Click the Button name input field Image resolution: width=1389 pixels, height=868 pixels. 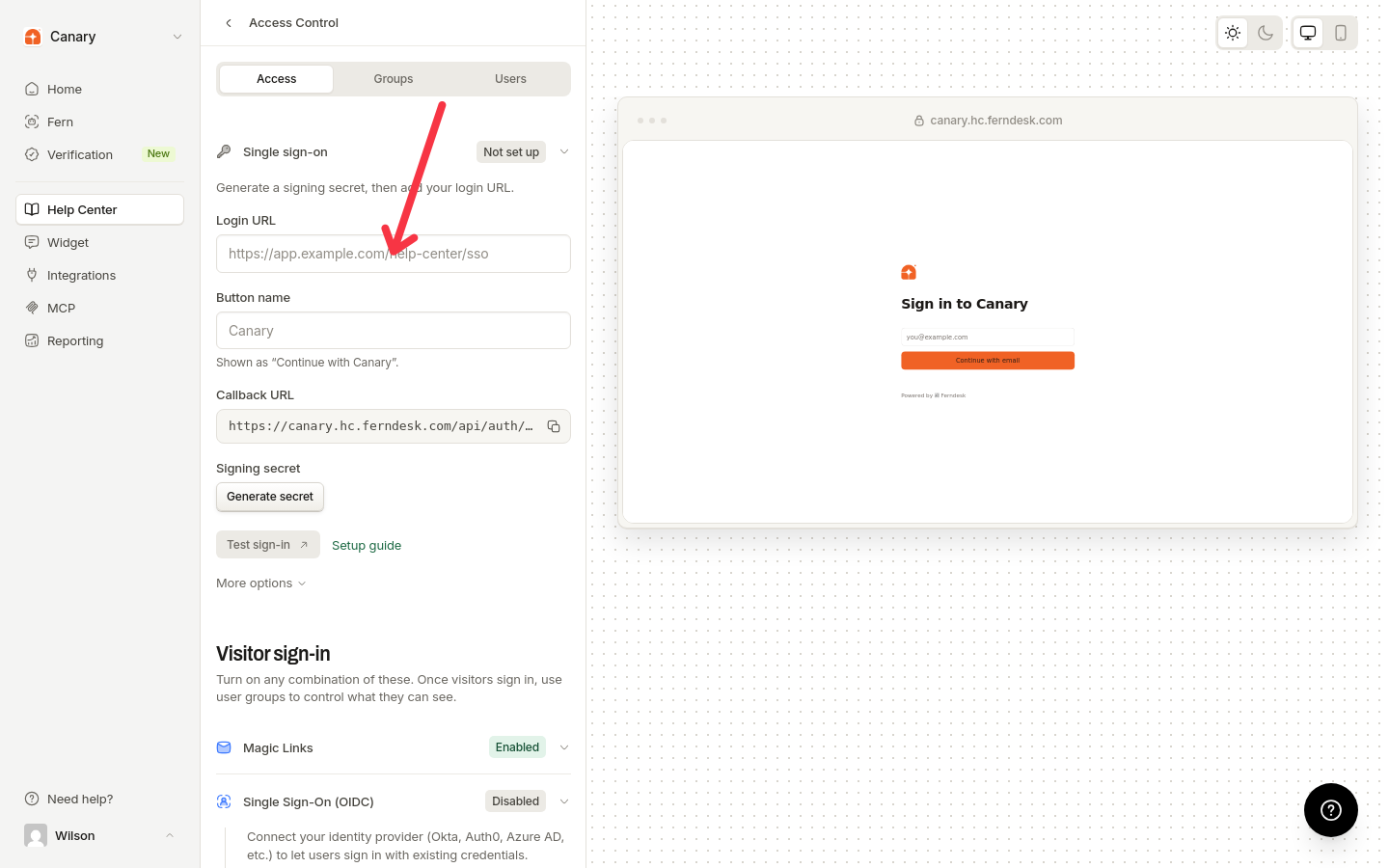click(394, 331)
